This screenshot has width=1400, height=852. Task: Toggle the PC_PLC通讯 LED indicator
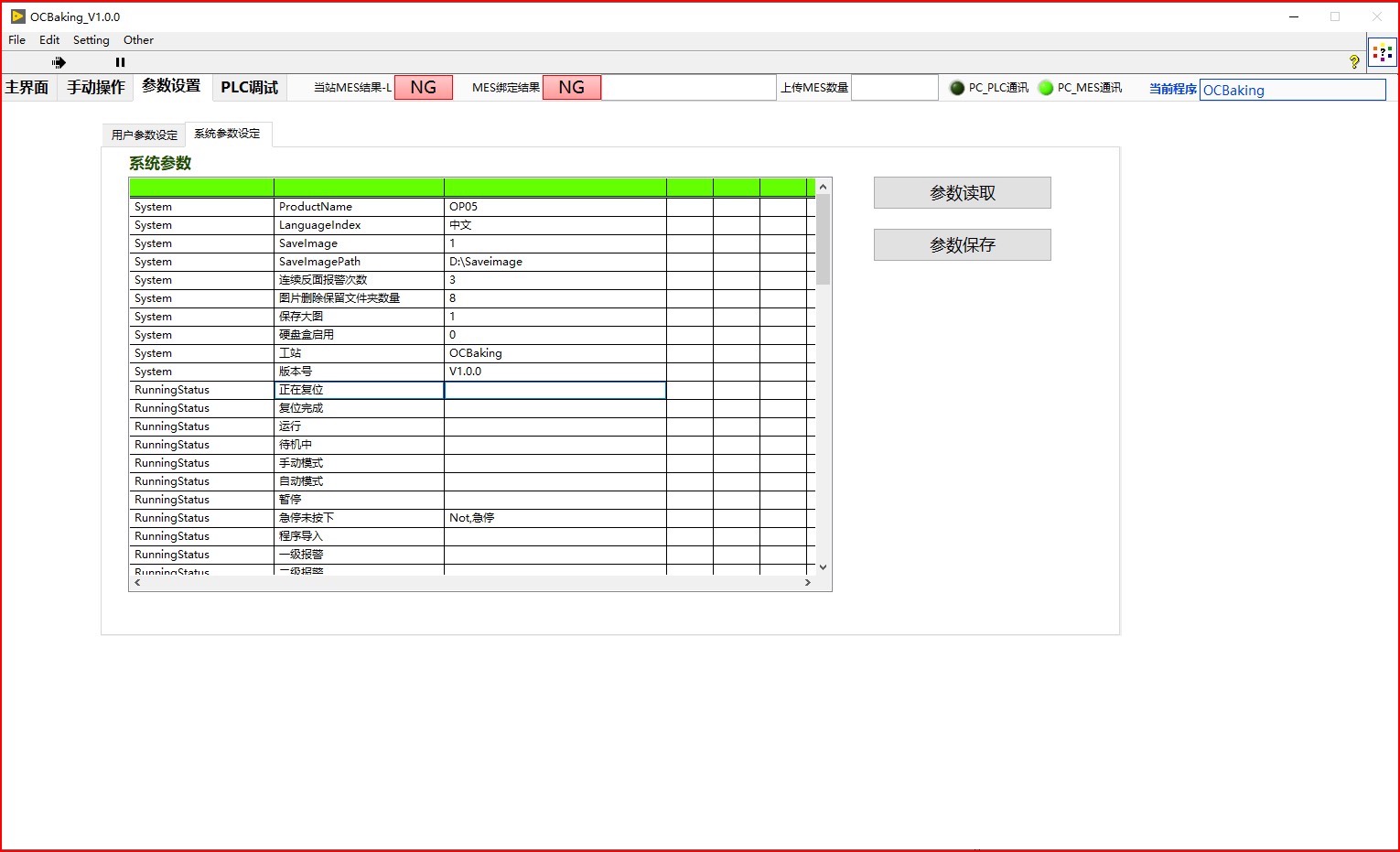[x=956, y=88]
